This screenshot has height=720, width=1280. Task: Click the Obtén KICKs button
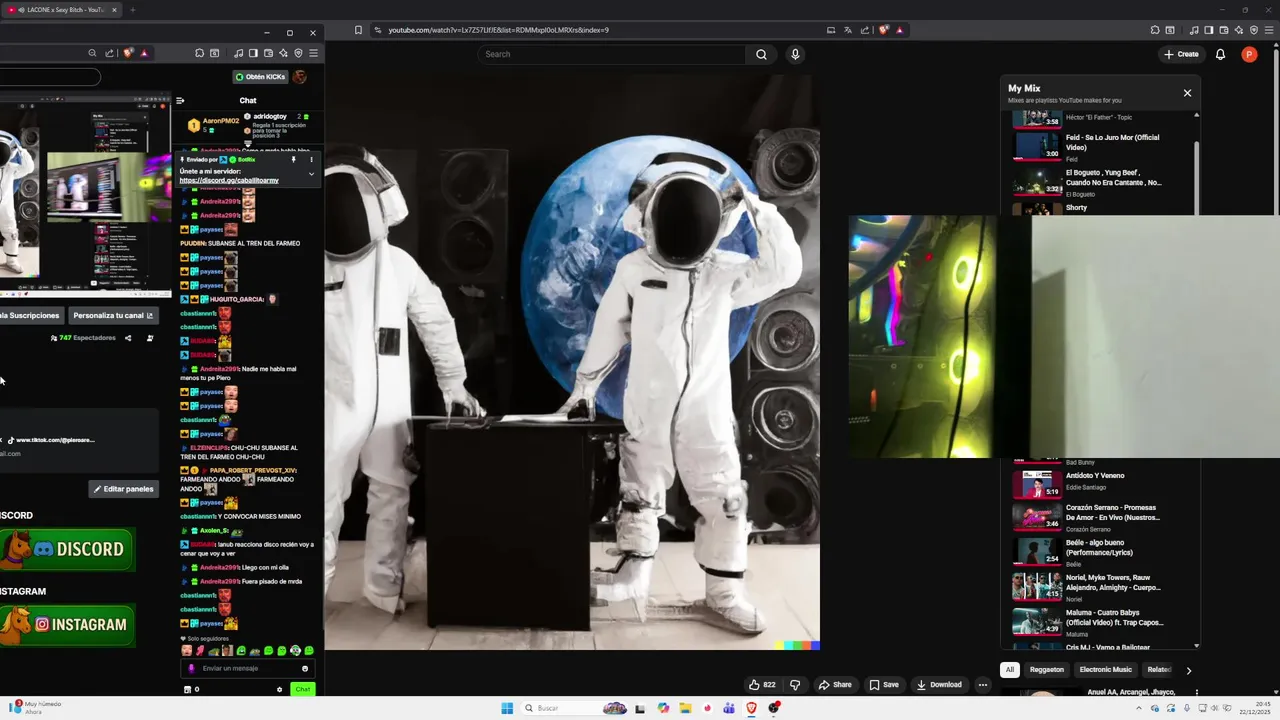pos(260,77)
